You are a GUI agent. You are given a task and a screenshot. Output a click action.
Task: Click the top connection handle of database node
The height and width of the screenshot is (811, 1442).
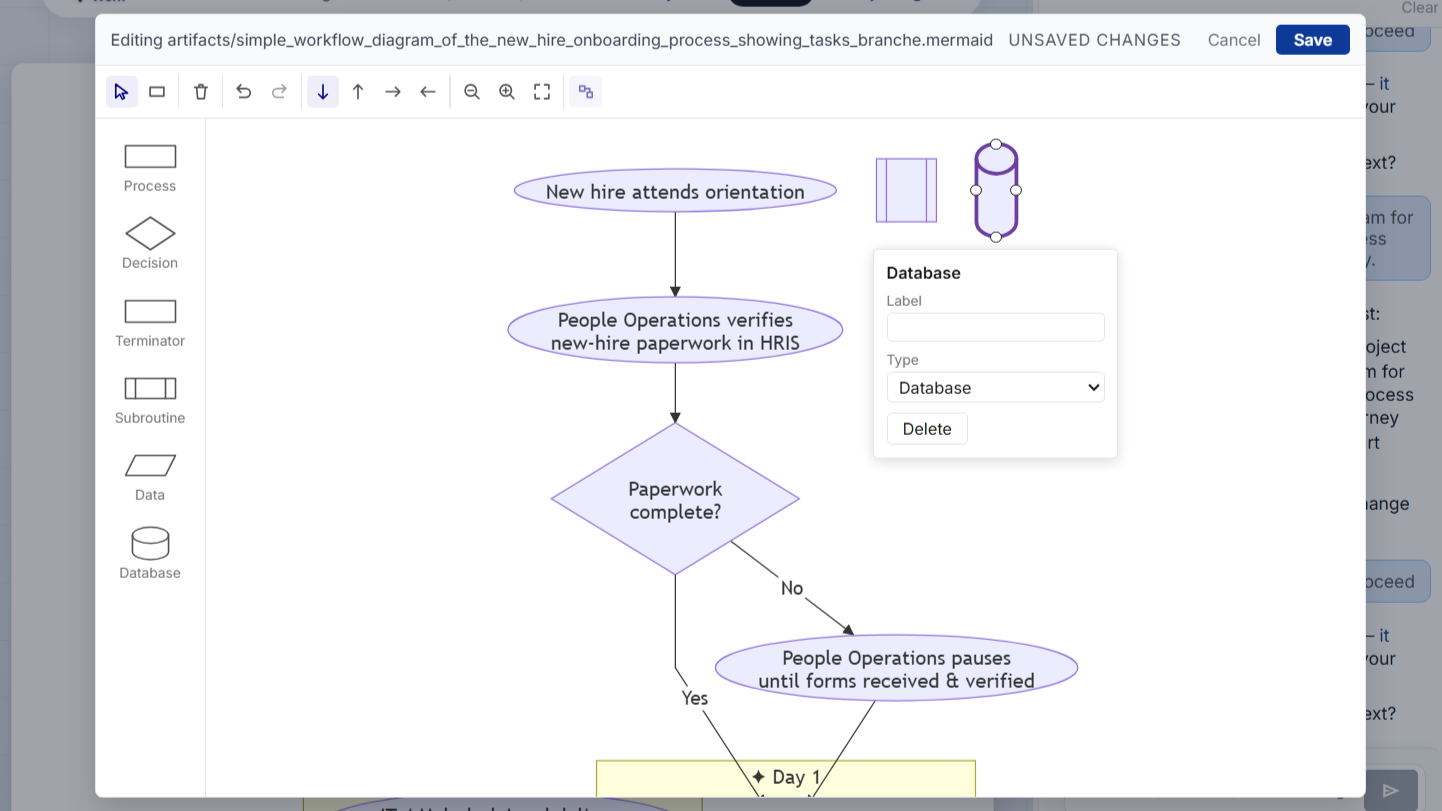pyautogui.click(x=996, y=144)
